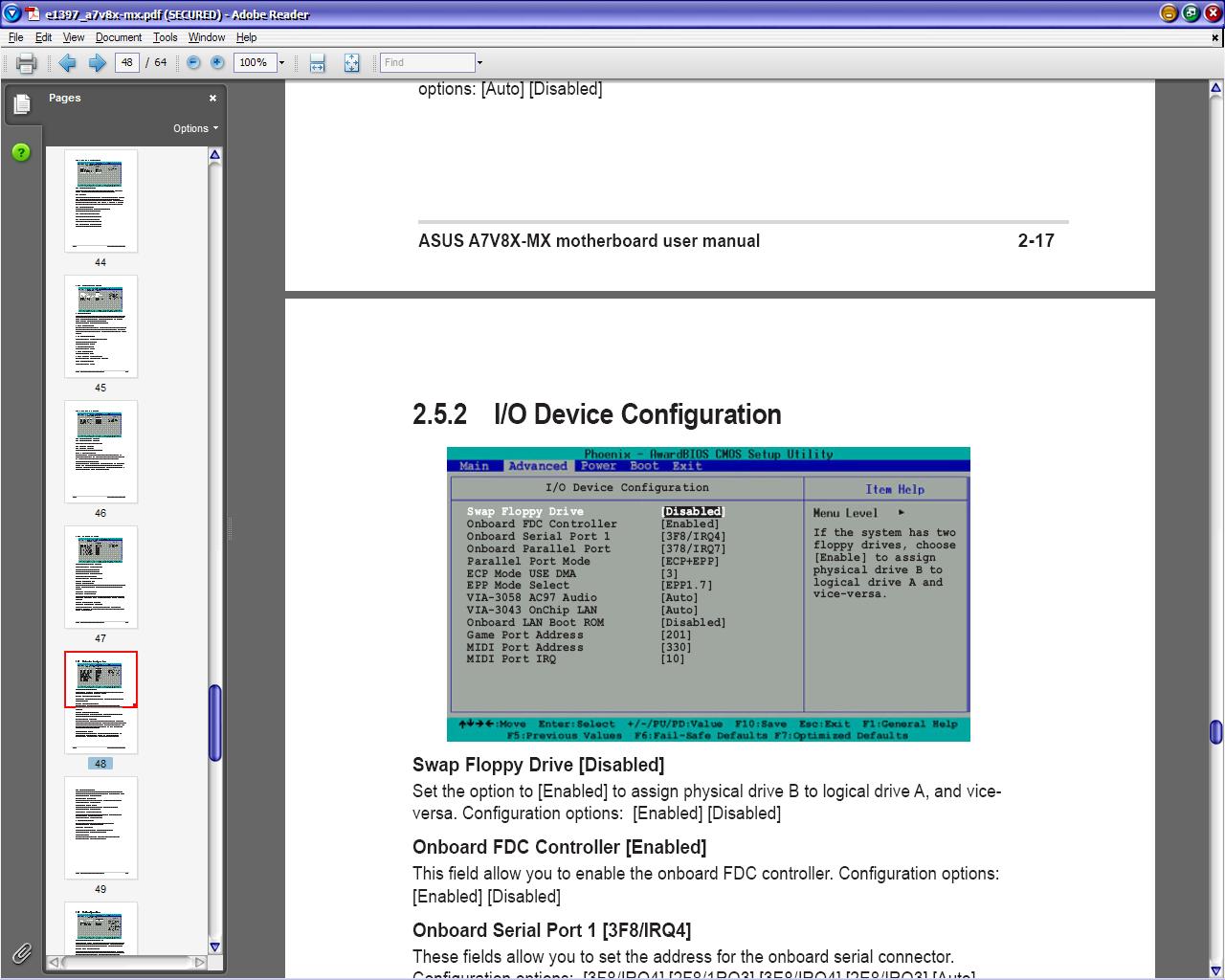The width and height of the screenshot is (1225, 980).
Task: Open the Help menu
Action: (246, 37)
